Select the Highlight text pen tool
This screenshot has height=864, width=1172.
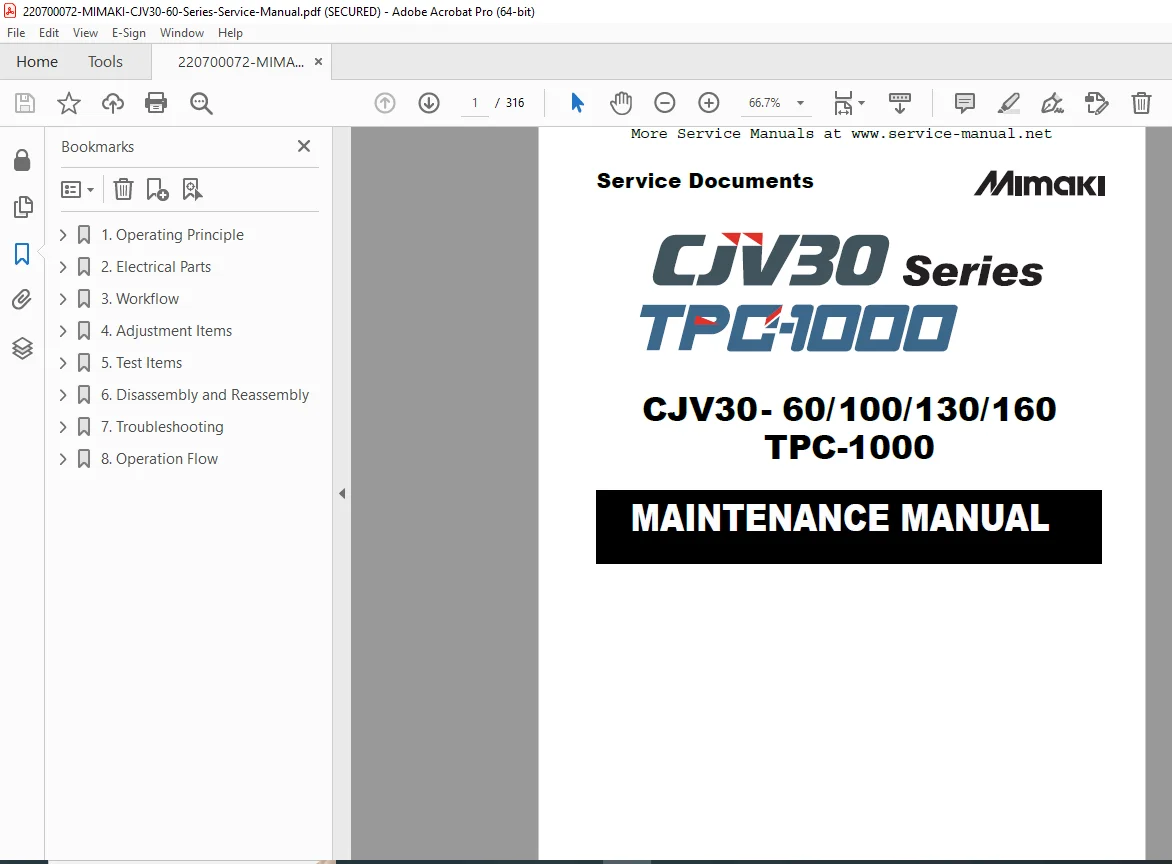[1009, 103]
